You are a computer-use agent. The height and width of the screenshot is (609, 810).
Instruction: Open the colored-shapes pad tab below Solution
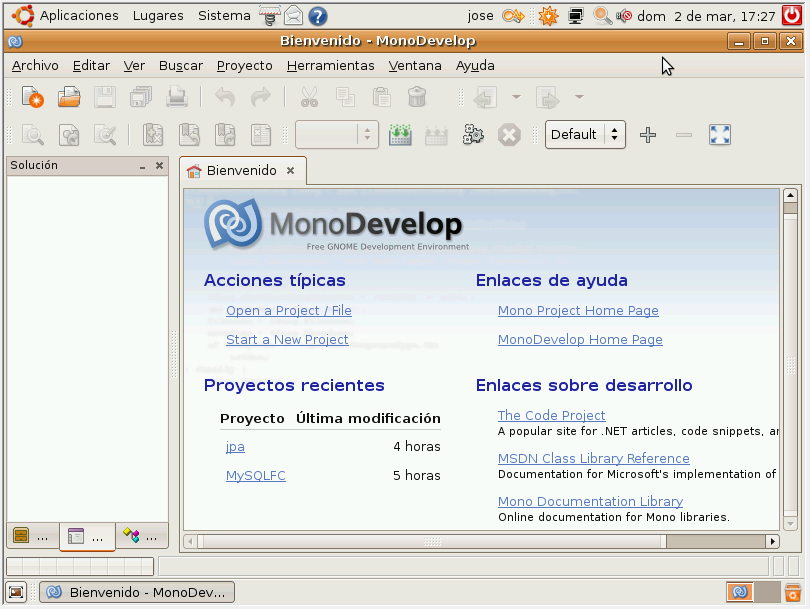[142, 536]
